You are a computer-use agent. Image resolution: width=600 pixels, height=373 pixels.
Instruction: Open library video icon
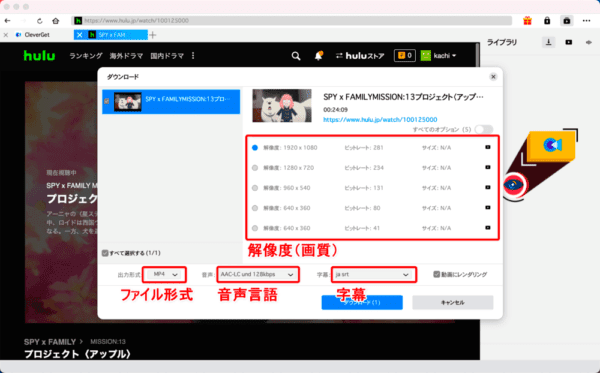(x=569, y=42)
